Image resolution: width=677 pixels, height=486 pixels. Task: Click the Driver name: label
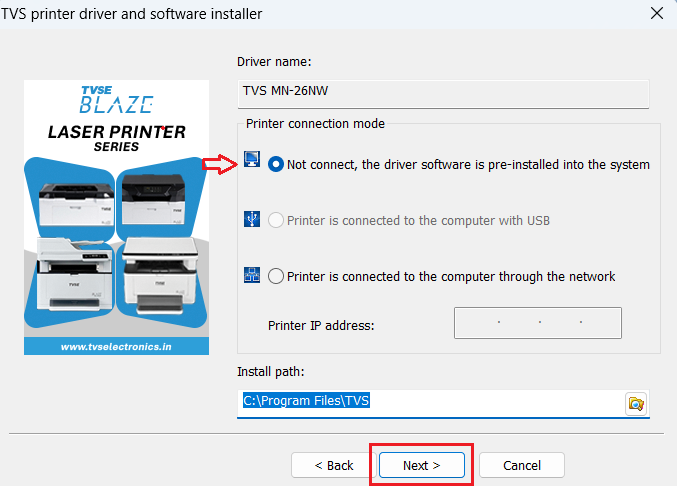tap(274, 62)
